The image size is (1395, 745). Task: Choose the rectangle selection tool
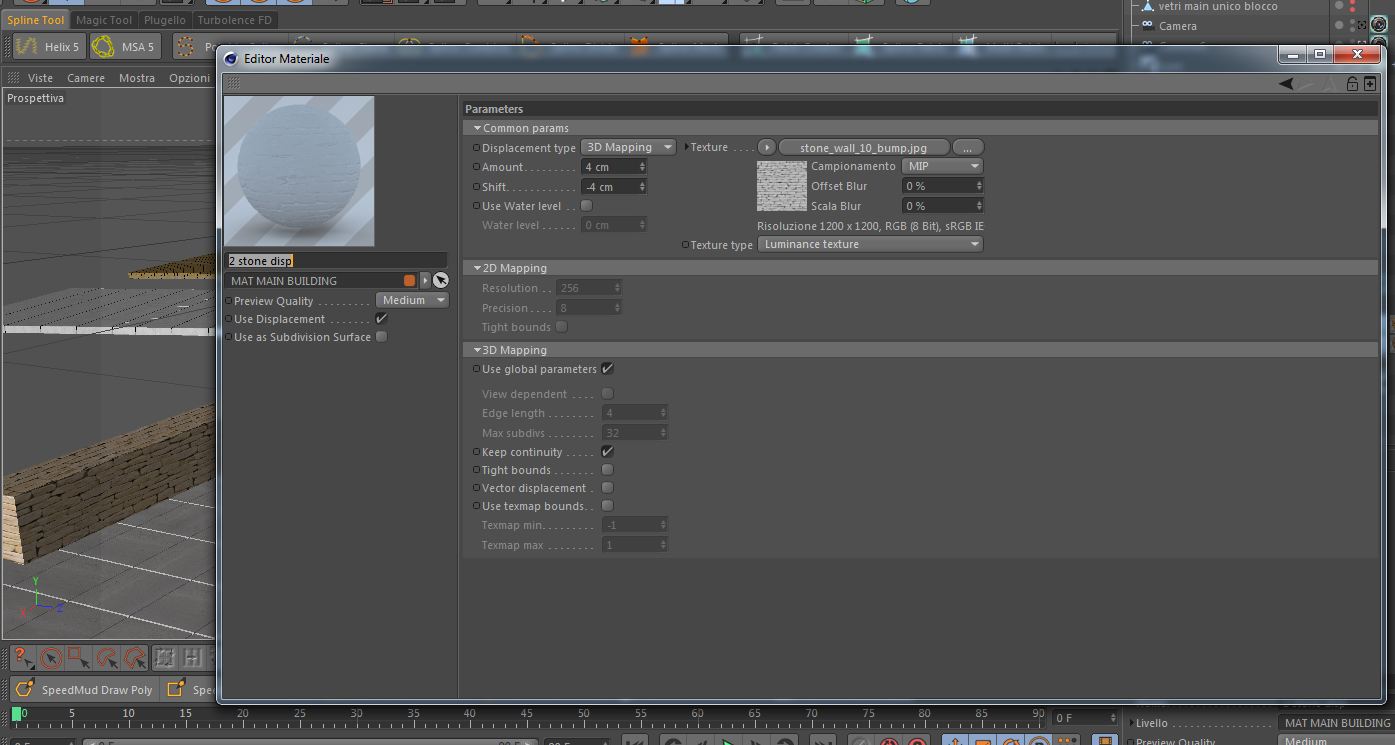(79, 658)
